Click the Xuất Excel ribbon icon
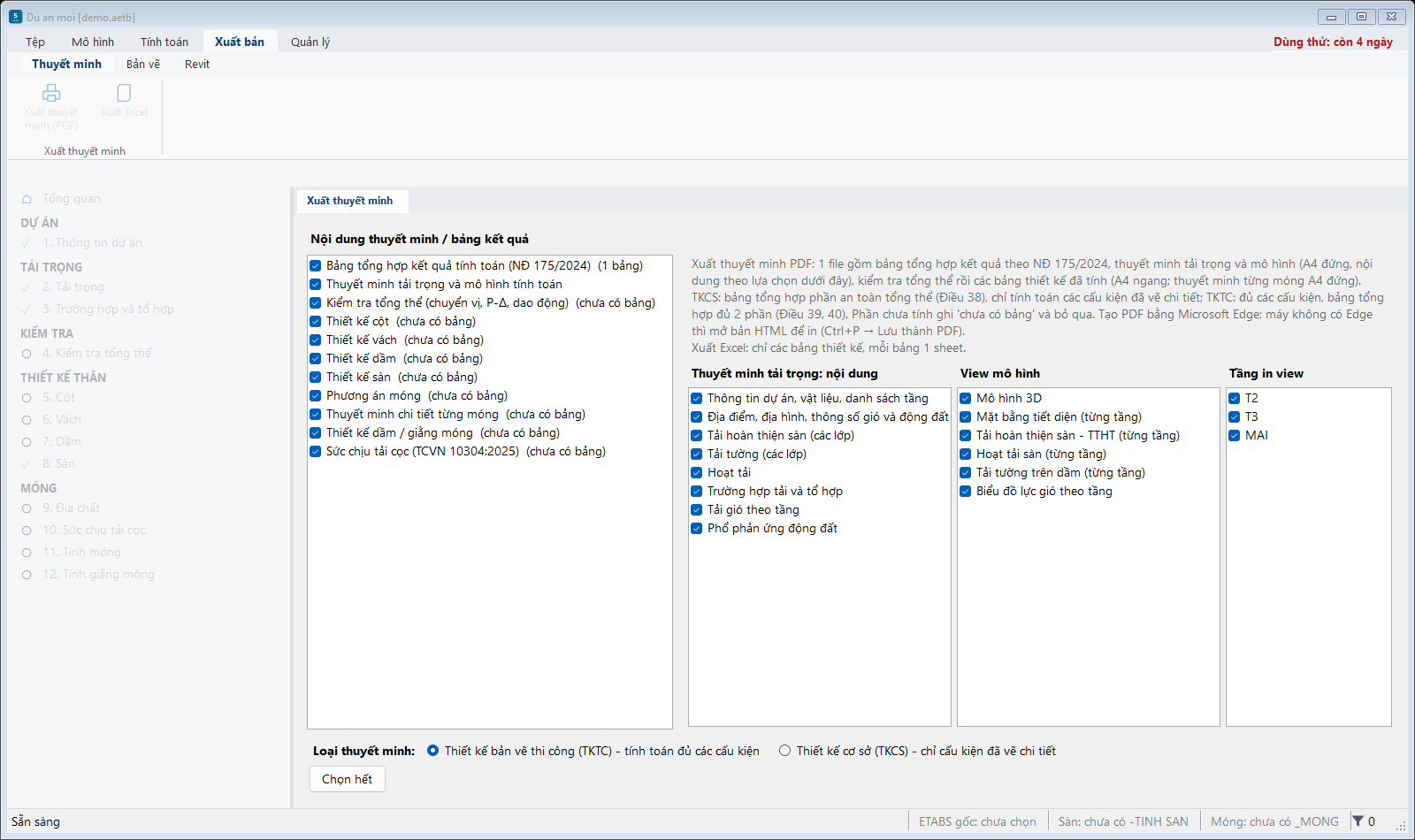 click(124, 93)
